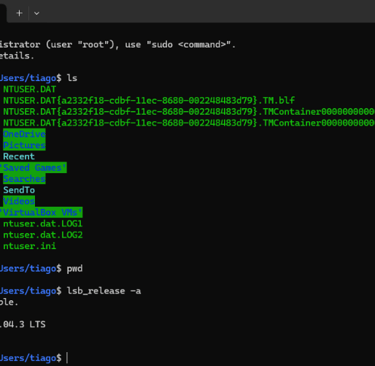
Task: Click the Videos directory entry
Action: point(19,201)
